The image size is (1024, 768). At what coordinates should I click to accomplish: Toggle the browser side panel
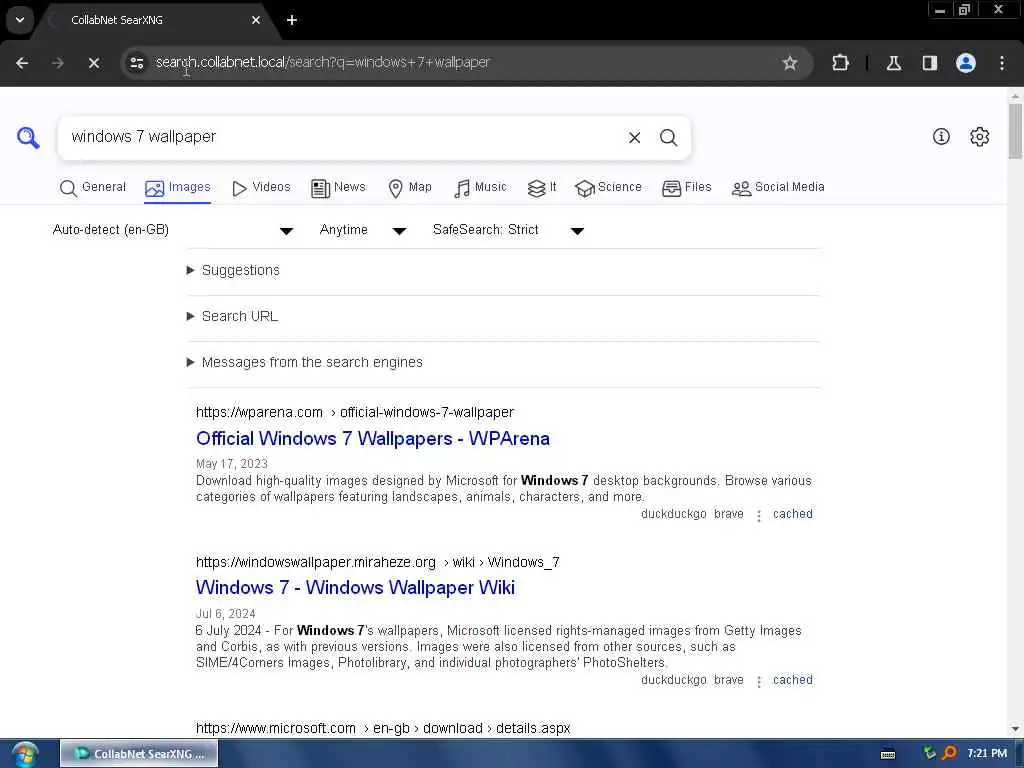coord(929,63)
